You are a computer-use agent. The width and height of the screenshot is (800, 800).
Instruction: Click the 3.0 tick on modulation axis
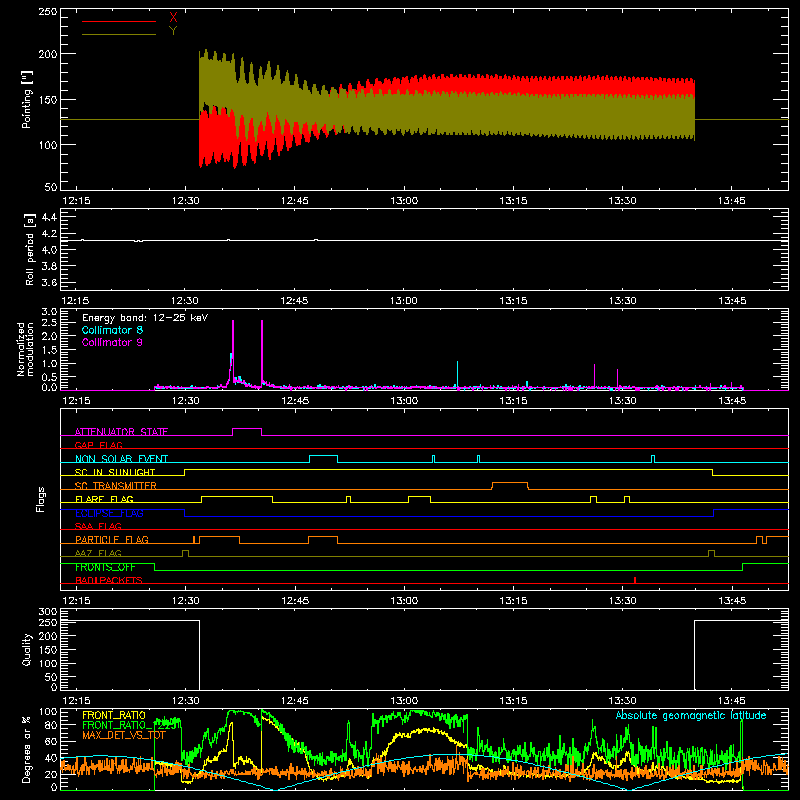tap(49, 311)
